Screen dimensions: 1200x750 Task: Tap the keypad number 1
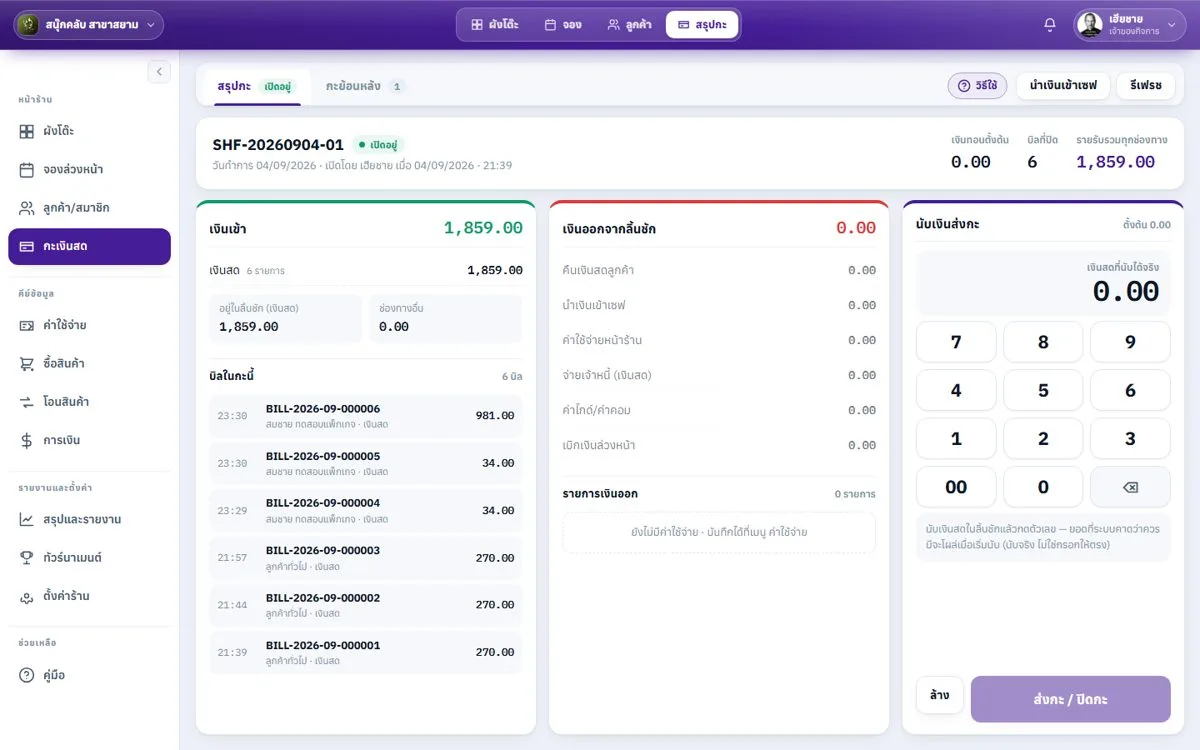[956, 439]
